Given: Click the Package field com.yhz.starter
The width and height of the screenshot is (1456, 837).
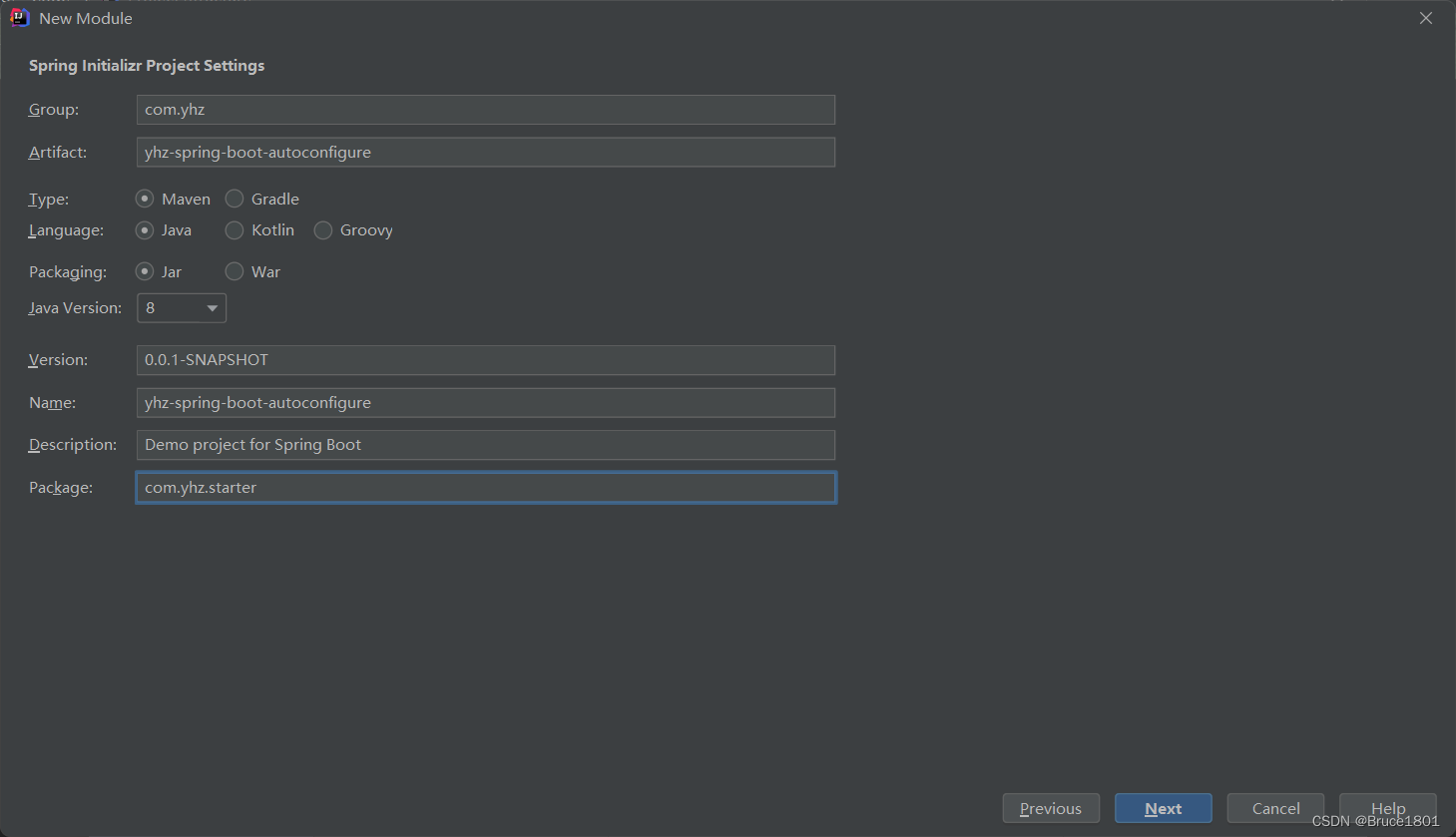Looking at the screenshot, I should pyautogui.click(x=486, y=488).
